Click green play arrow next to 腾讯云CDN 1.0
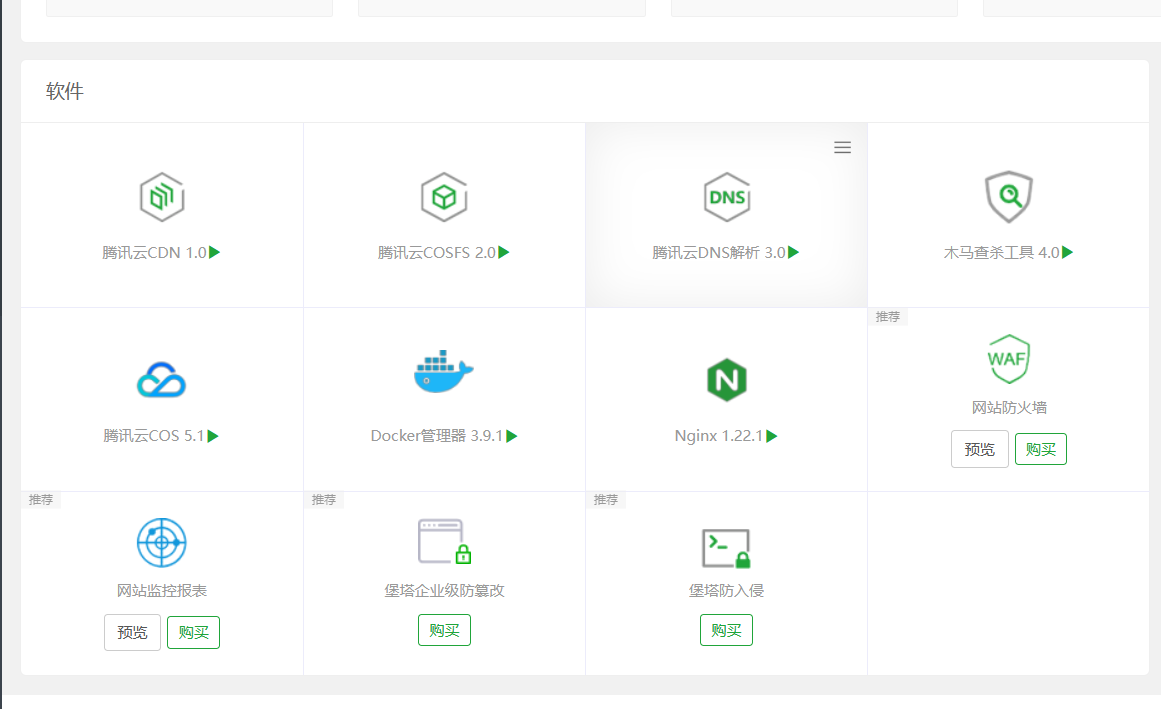This screenshot has width=1161, height=709. click(215, 252)
